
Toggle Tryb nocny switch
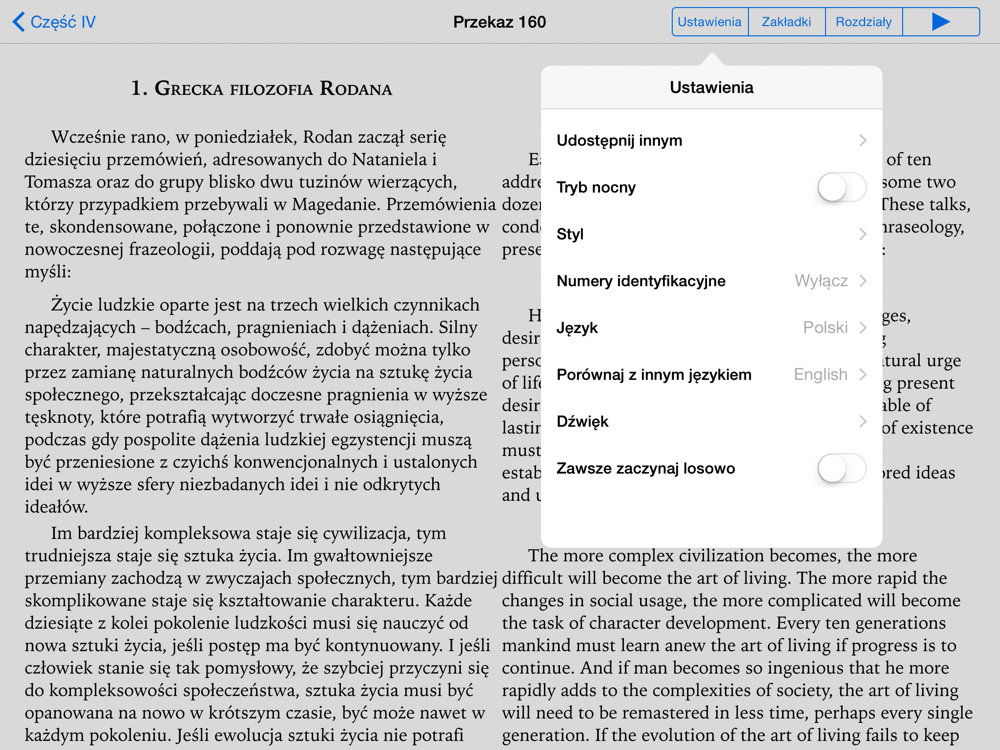click(x=841, y=188)
